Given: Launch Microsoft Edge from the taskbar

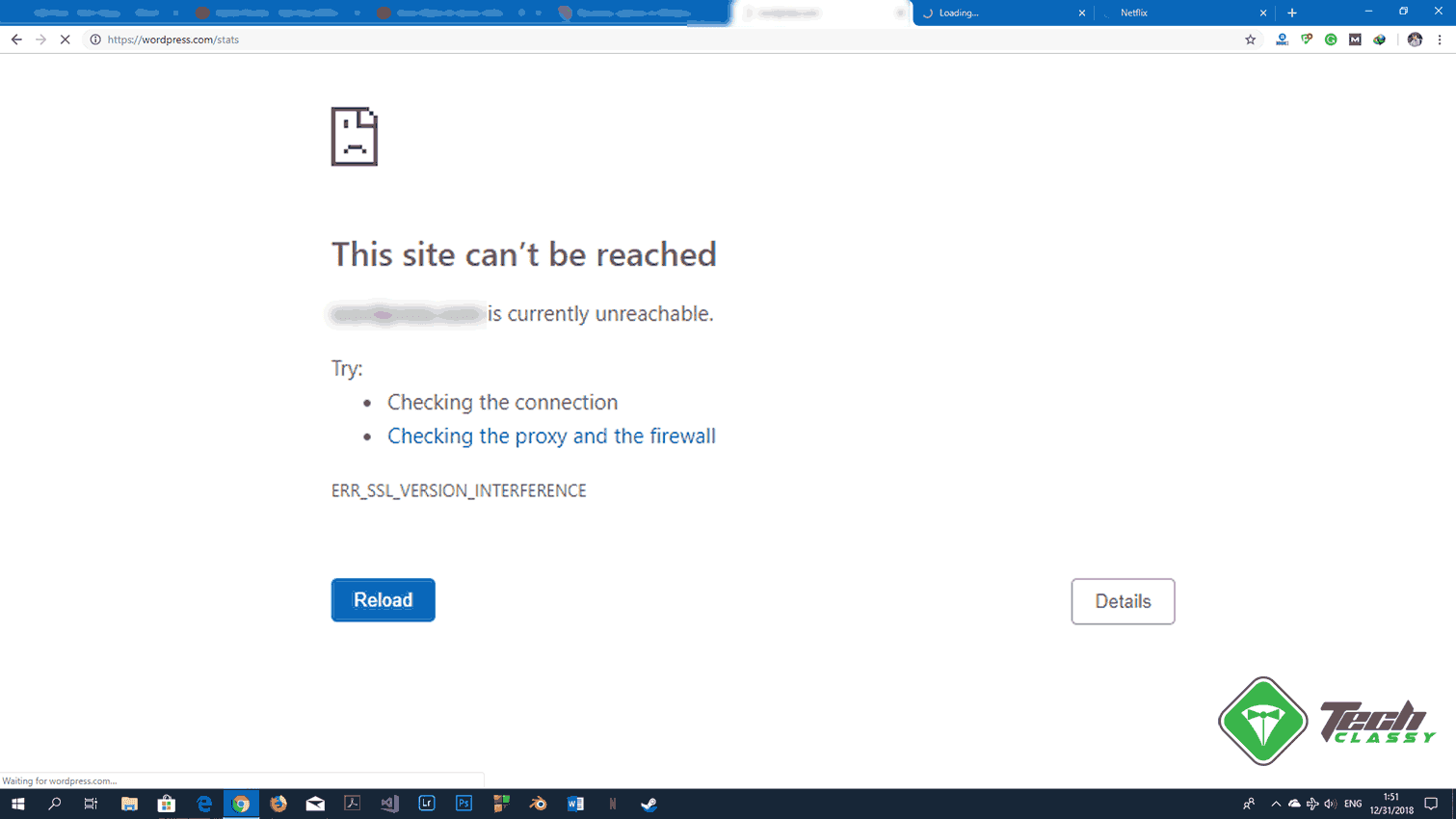Looking at the screenshot, I should tap(203, 805).
